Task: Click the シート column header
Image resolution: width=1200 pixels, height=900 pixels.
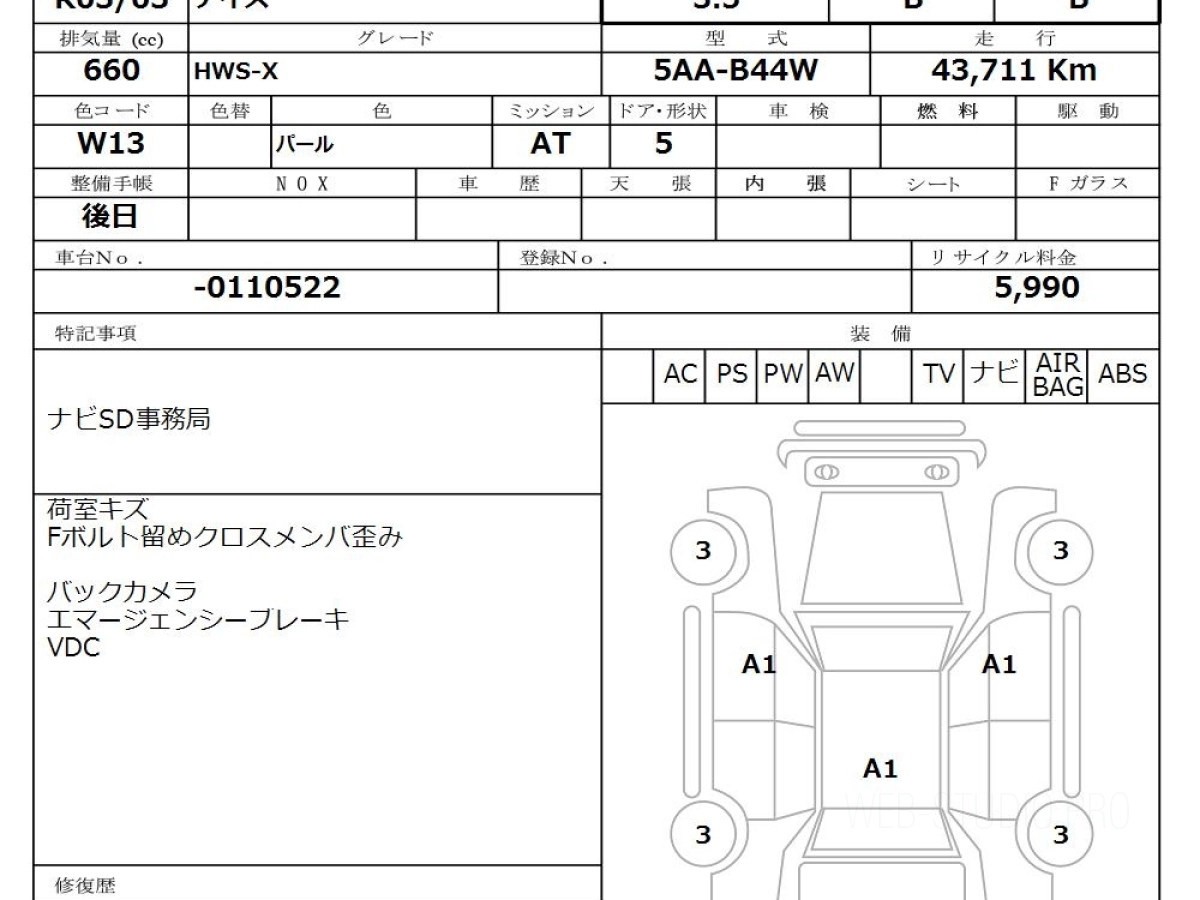Action: 933,184
